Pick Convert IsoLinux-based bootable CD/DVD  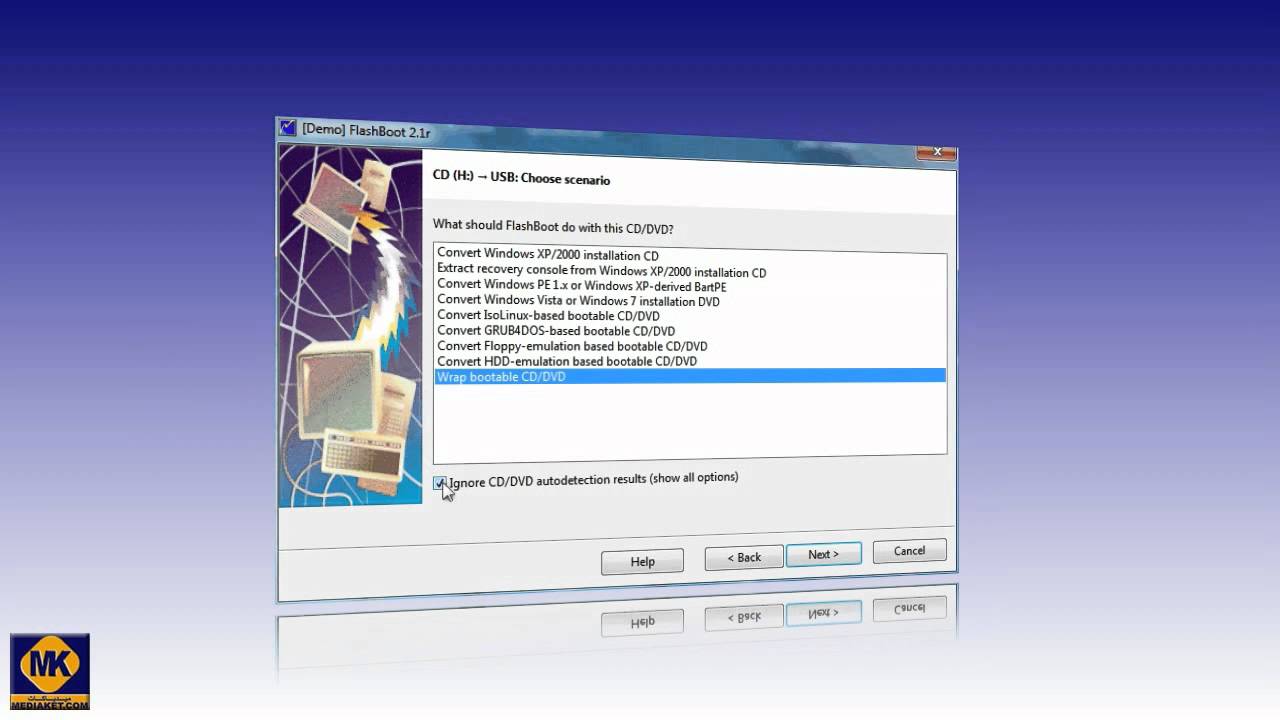tap(690, 316)
